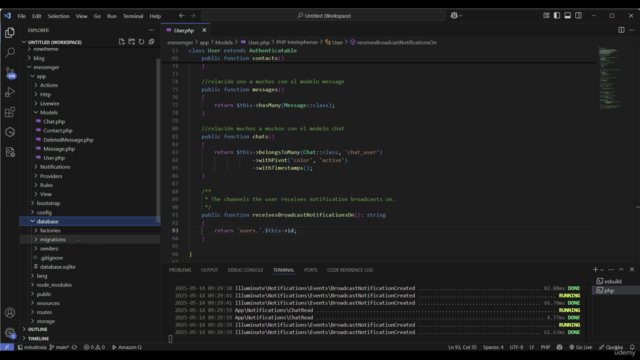Open the File menu
640x360 pixels.
pyautogui.click(x=22, y=16)
